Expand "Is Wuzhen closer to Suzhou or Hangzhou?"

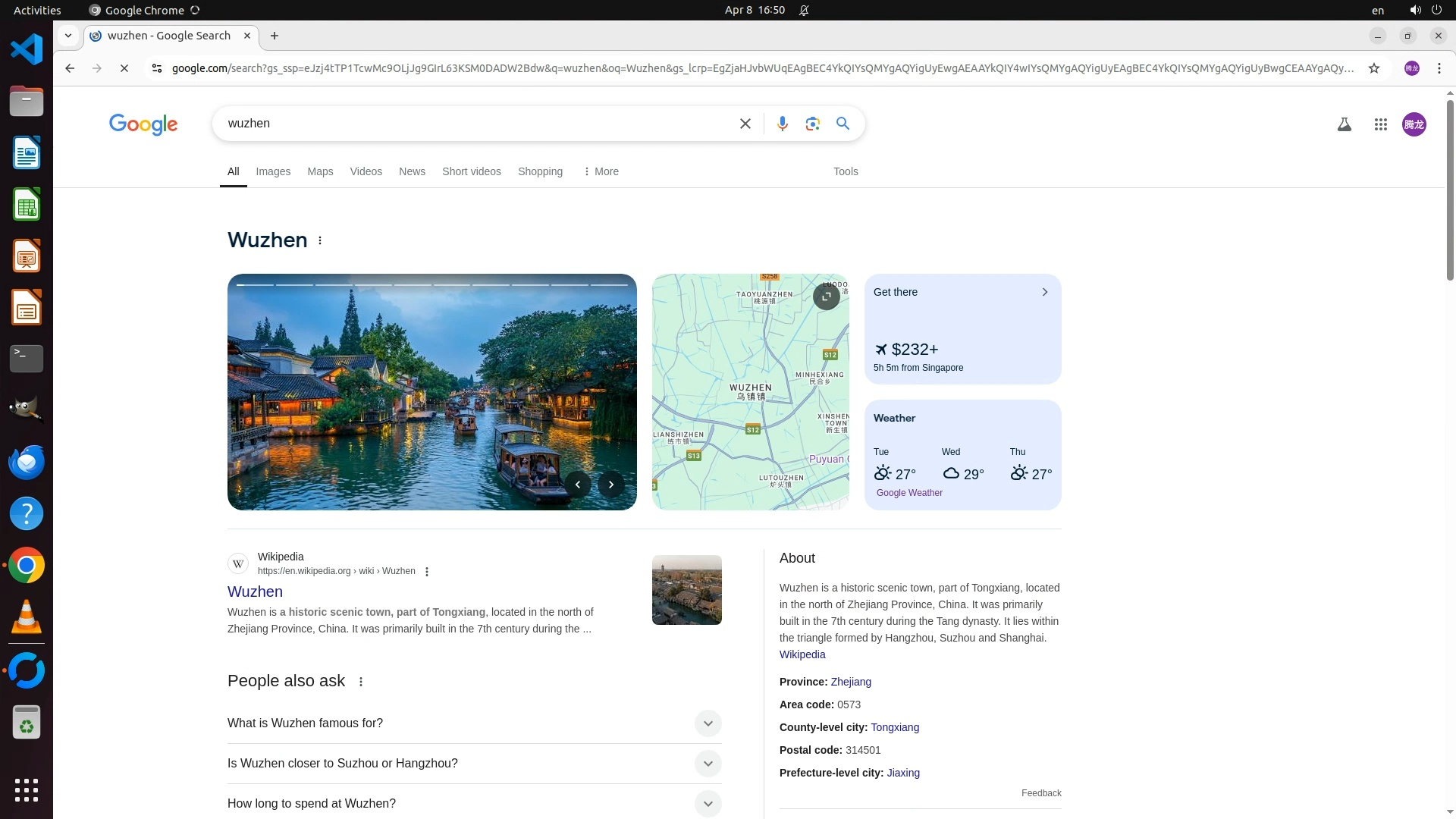[707, 764]
